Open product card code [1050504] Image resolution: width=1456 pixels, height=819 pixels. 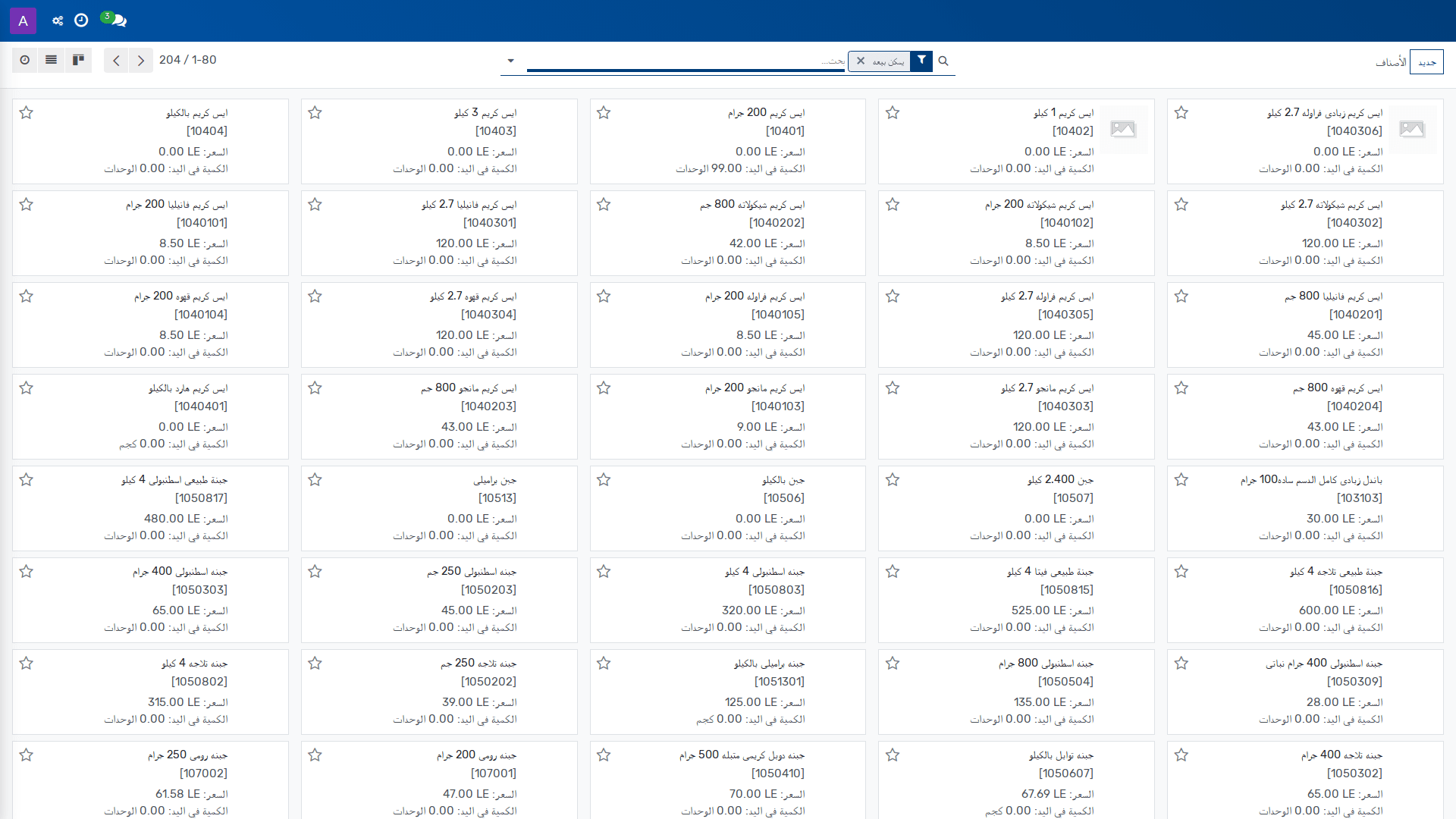[1066, 682]
